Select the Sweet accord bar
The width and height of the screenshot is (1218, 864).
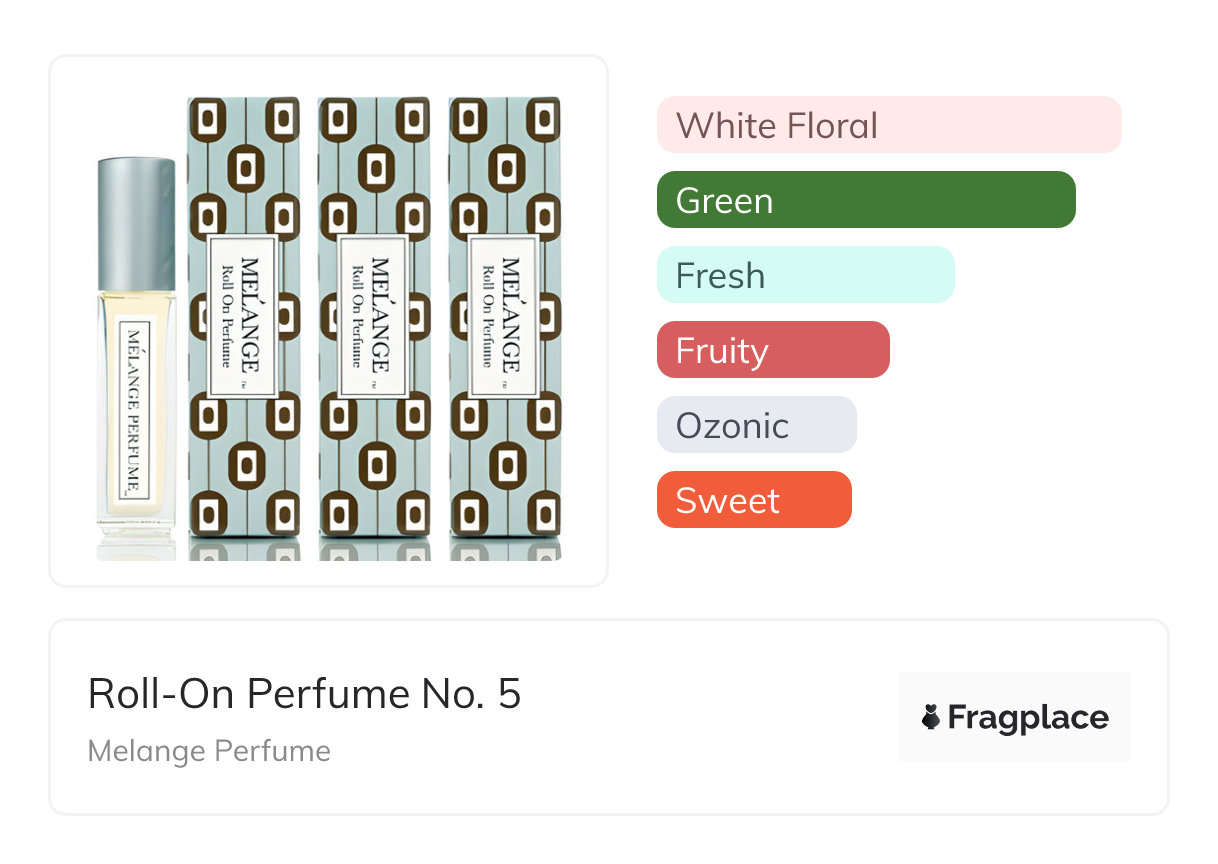pos(753,500)
